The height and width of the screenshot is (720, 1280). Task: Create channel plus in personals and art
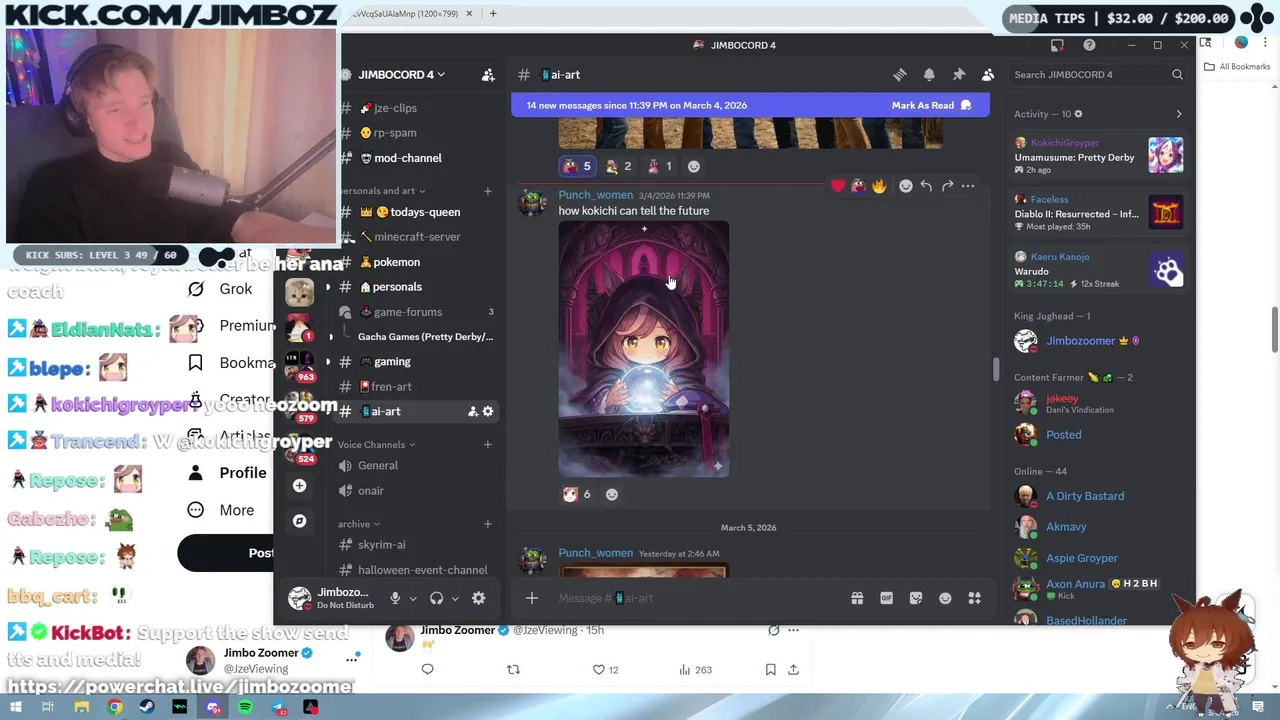(x=488, y=191)
